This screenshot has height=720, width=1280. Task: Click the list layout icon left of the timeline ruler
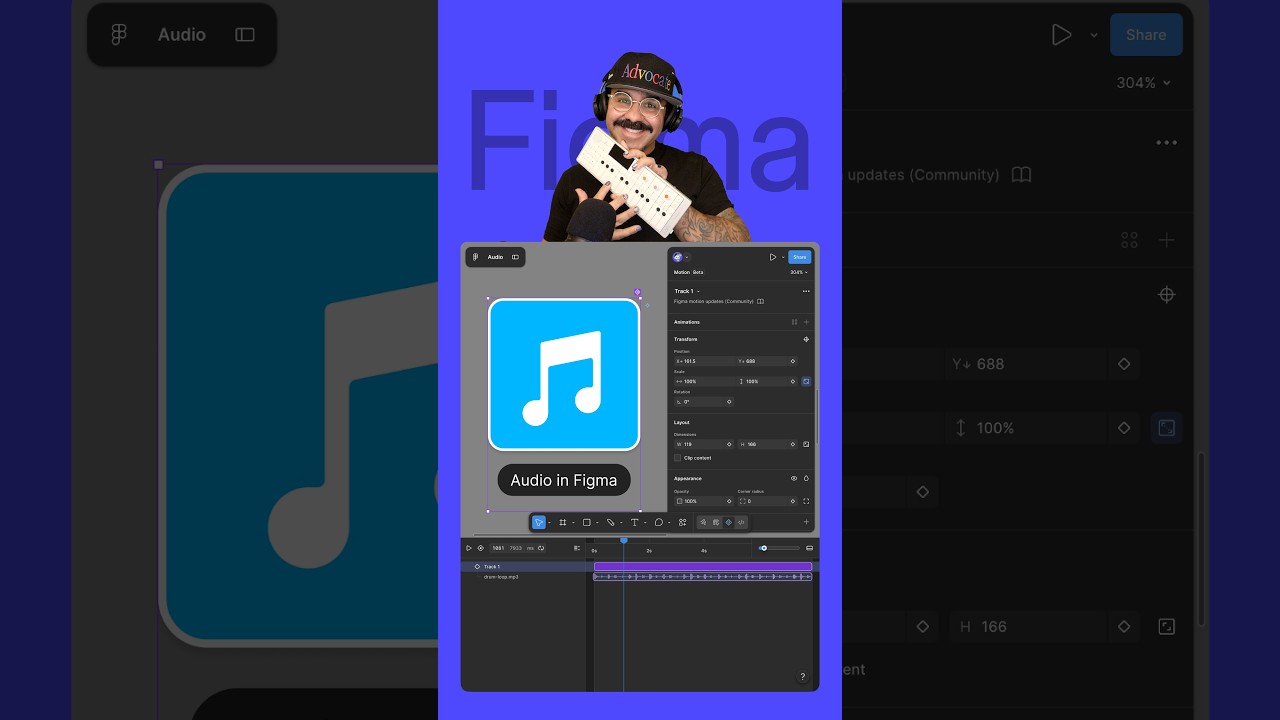[577, 548]
